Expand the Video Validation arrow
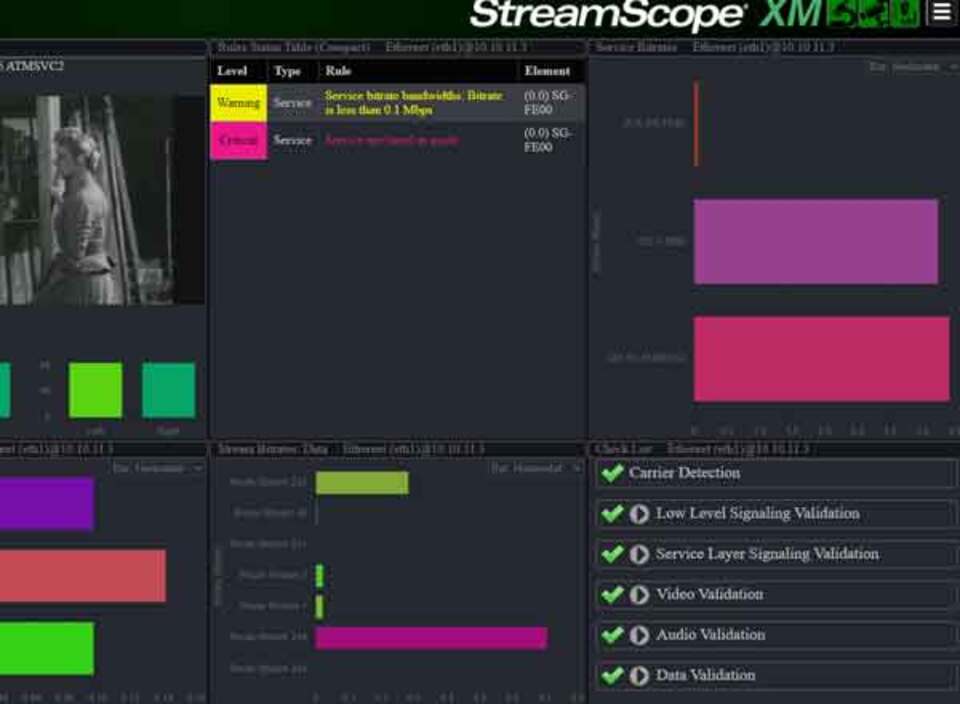This screenshot has height=704, width=960. [x=639, y=595]
